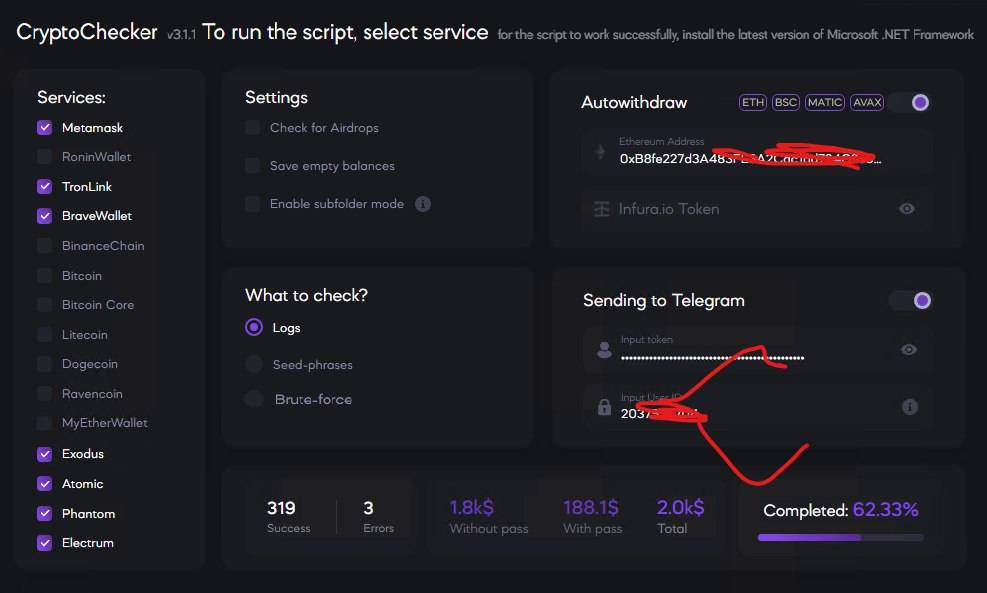Select the Seed-phrases check mode
This screenshot has width=987, height=593.
[253, 364]
